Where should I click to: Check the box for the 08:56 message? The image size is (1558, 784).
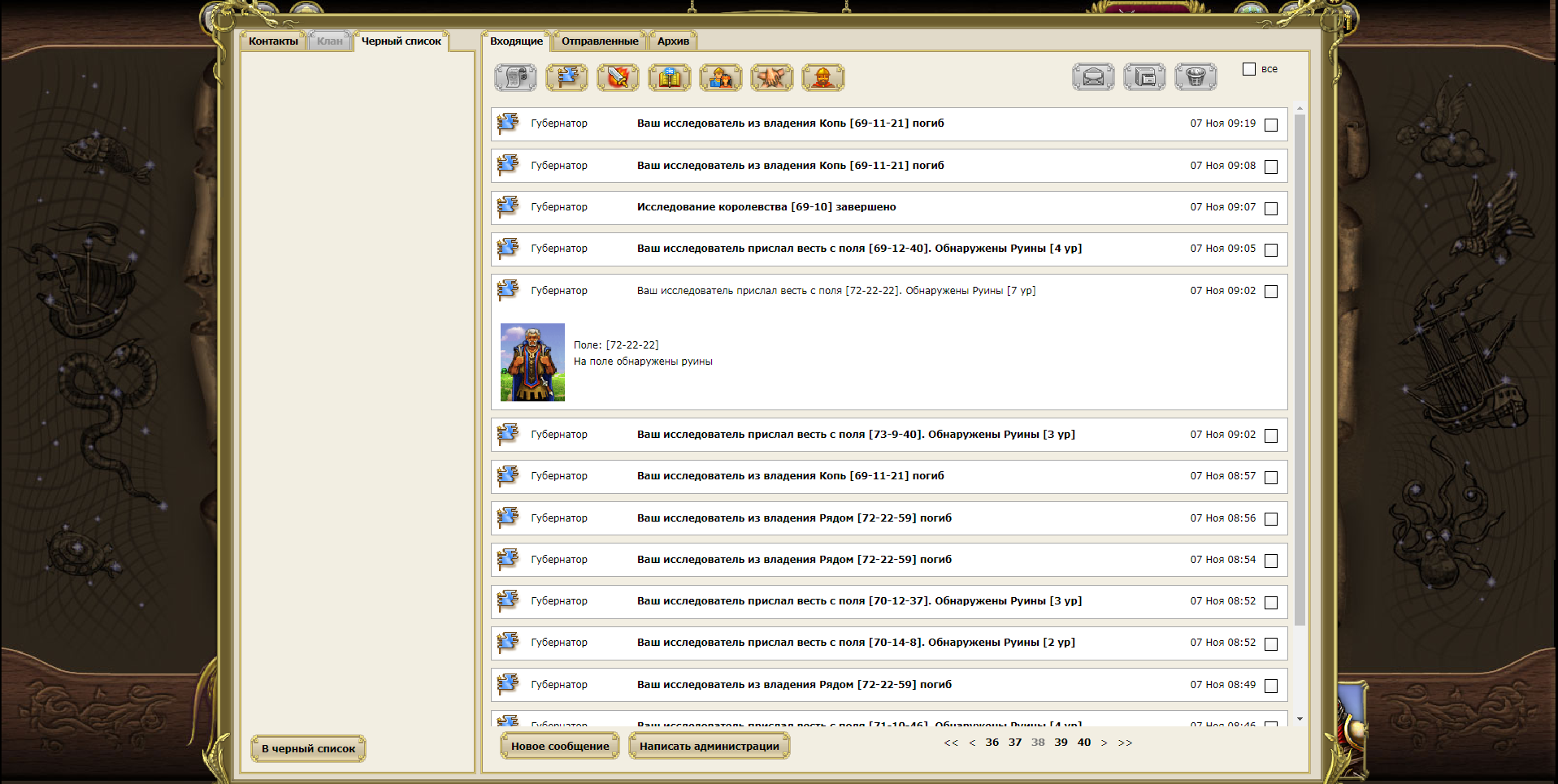(1271, 519)
